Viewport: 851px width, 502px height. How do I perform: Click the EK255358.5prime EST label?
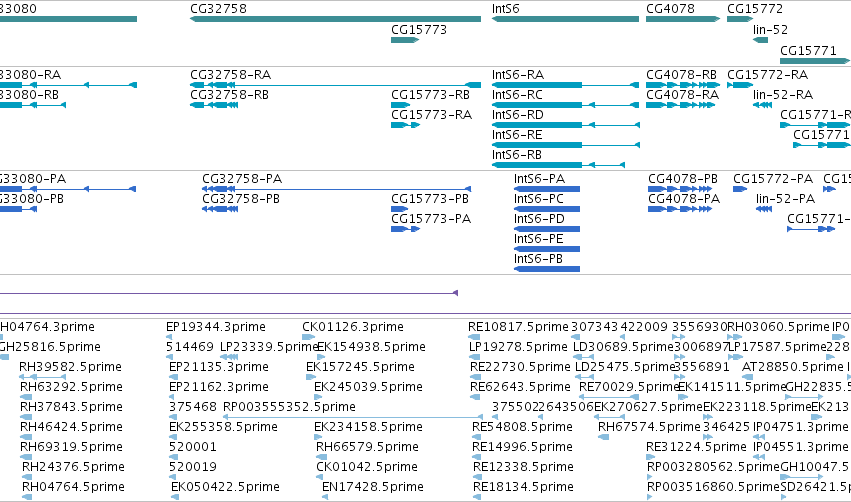pyautogui.click(x=223, y=428)
